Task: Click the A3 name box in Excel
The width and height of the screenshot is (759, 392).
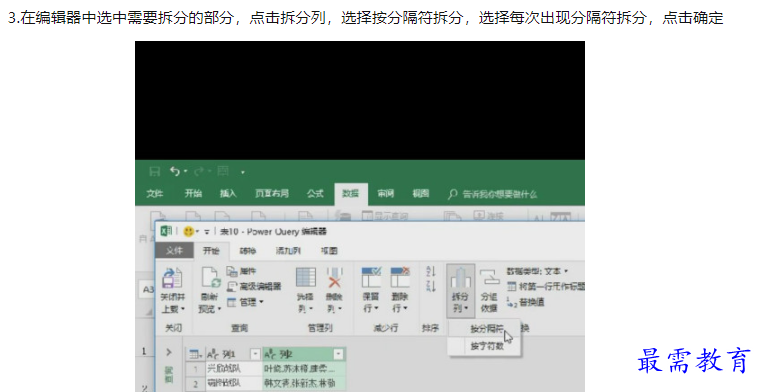Action: [147, 289]
